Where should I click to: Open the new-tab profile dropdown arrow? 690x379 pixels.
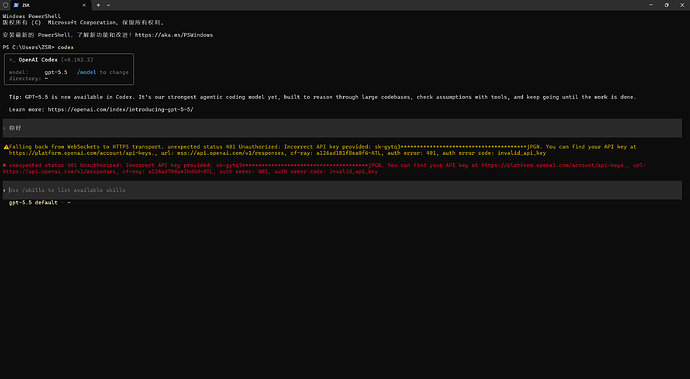tap(108, 5)
